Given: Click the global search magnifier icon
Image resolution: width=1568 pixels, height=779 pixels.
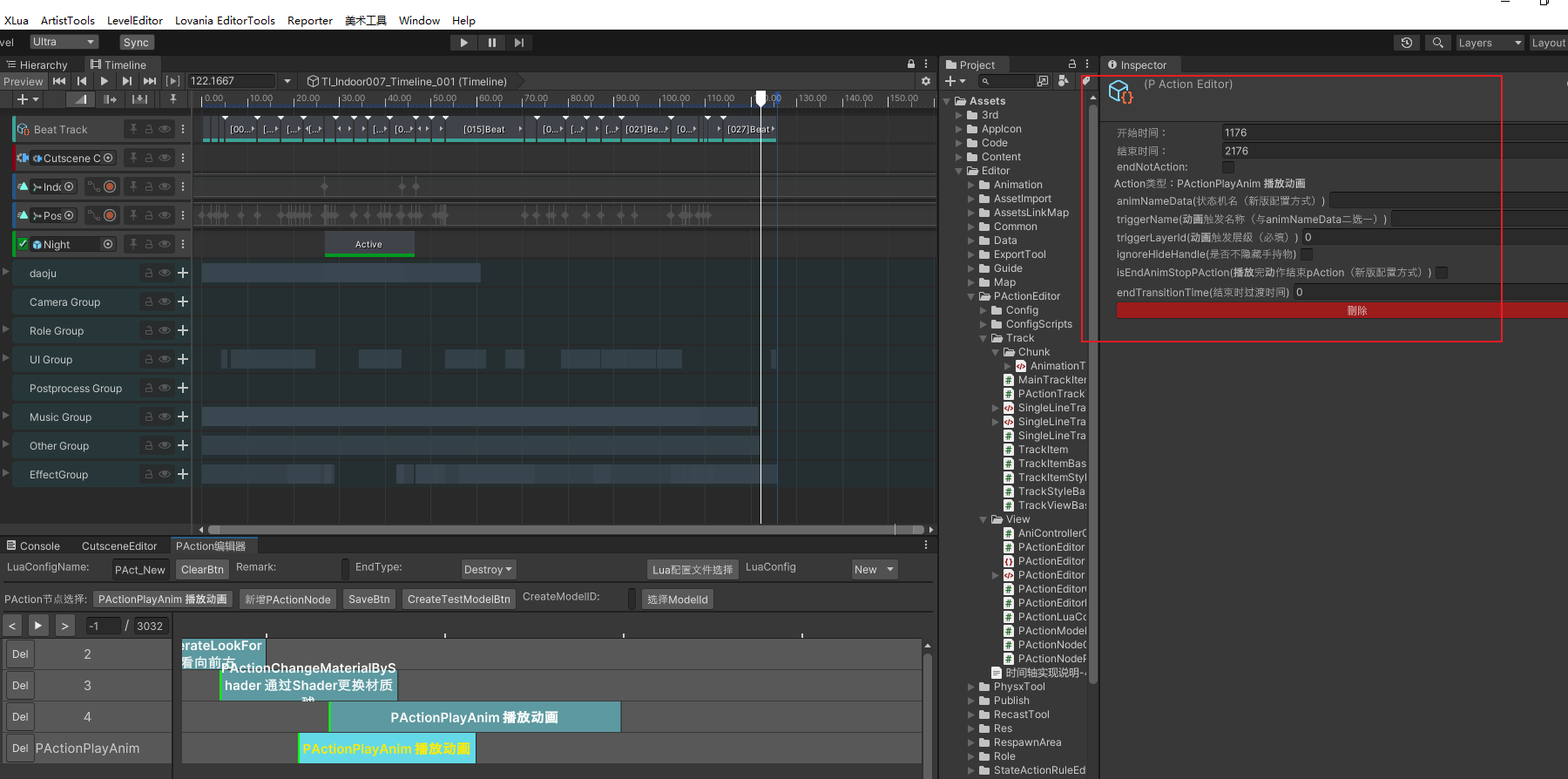Looking at the screenshot, I should tap(1438, 43).
